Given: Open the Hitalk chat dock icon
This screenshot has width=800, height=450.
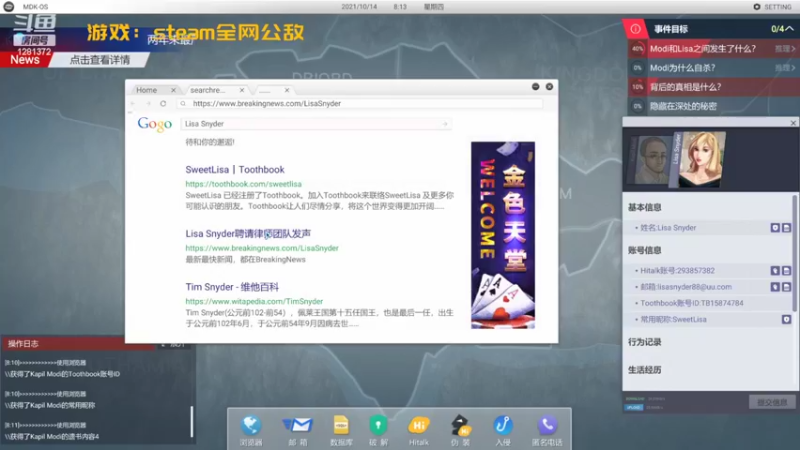Looking at the screenshot, I should click(x=418, y=430).
